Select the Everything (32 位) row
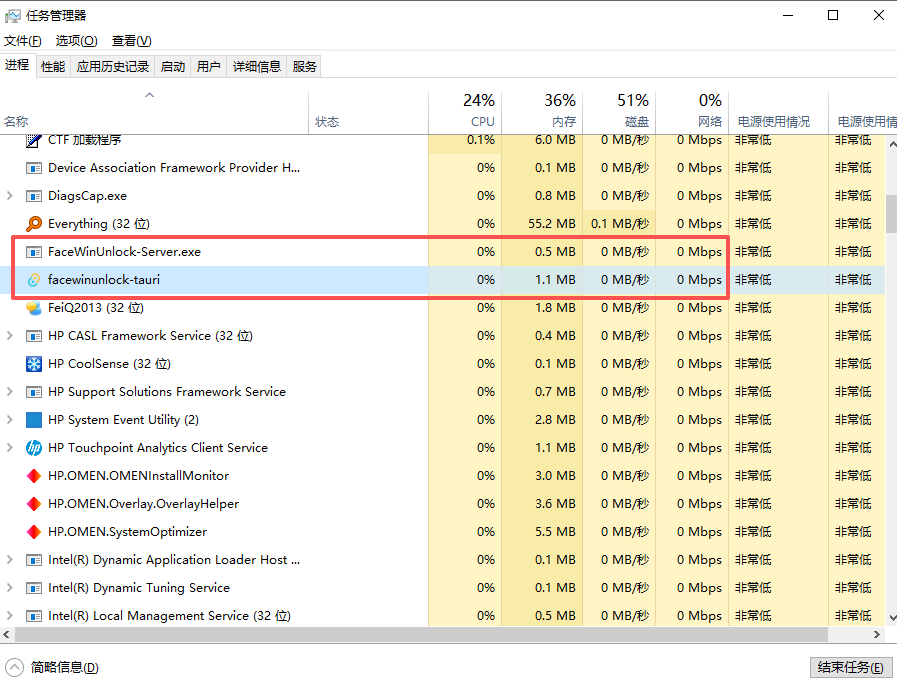The width and height of the screenshot is (897, 691). [443, 224]
